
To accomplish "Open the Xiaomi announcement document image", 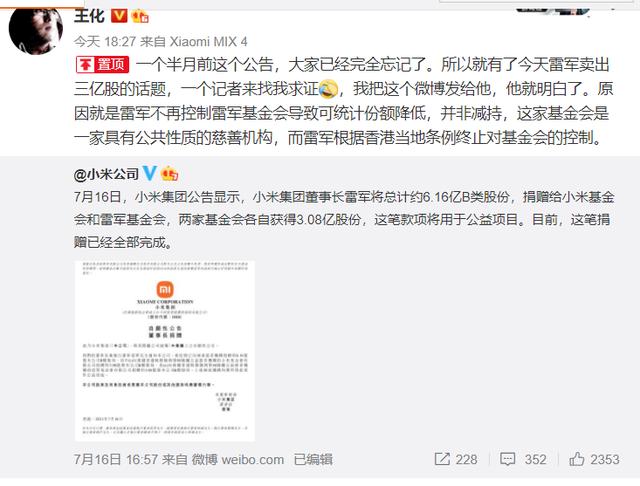I will [165, 351].
